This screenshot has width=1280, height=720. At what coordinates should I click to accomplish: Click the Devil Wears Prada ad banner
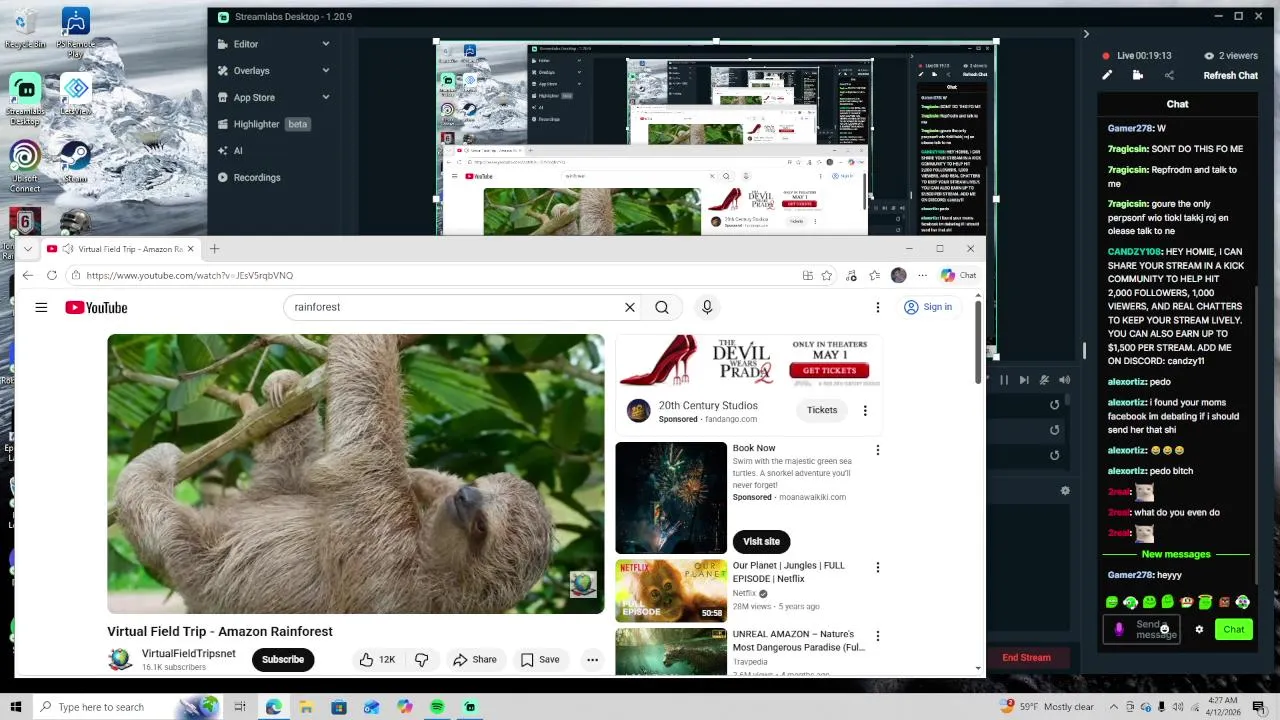click(749, 361)
